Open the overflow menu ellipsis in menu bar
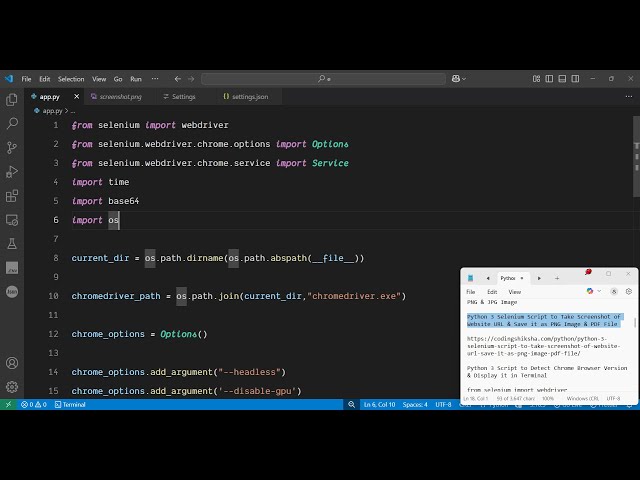 click(x=155, y=78)
